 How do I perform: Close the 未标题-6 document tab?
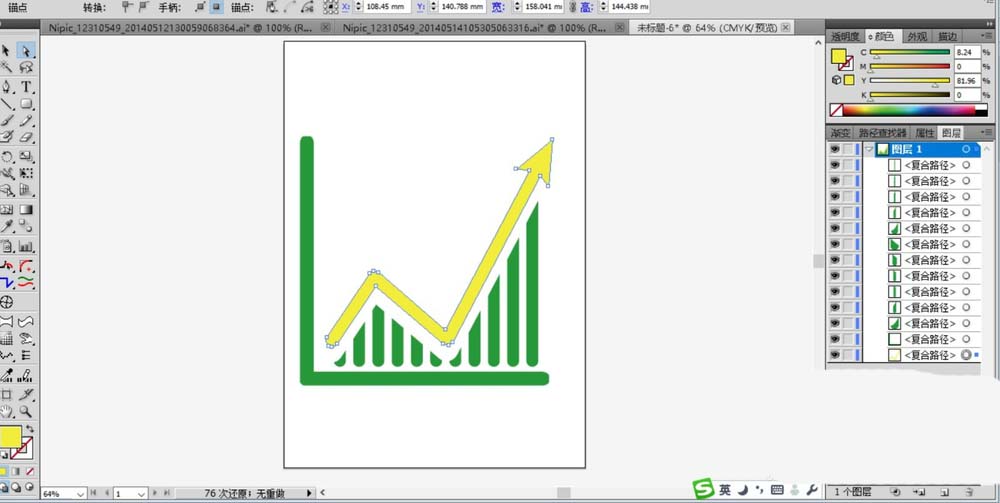point(785,27)
